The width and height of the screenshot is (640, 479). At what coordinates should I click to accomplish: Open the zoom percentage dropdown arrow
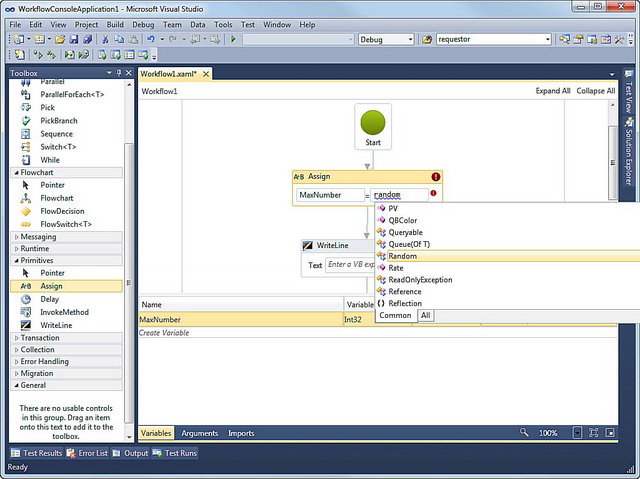click(577, 432)
